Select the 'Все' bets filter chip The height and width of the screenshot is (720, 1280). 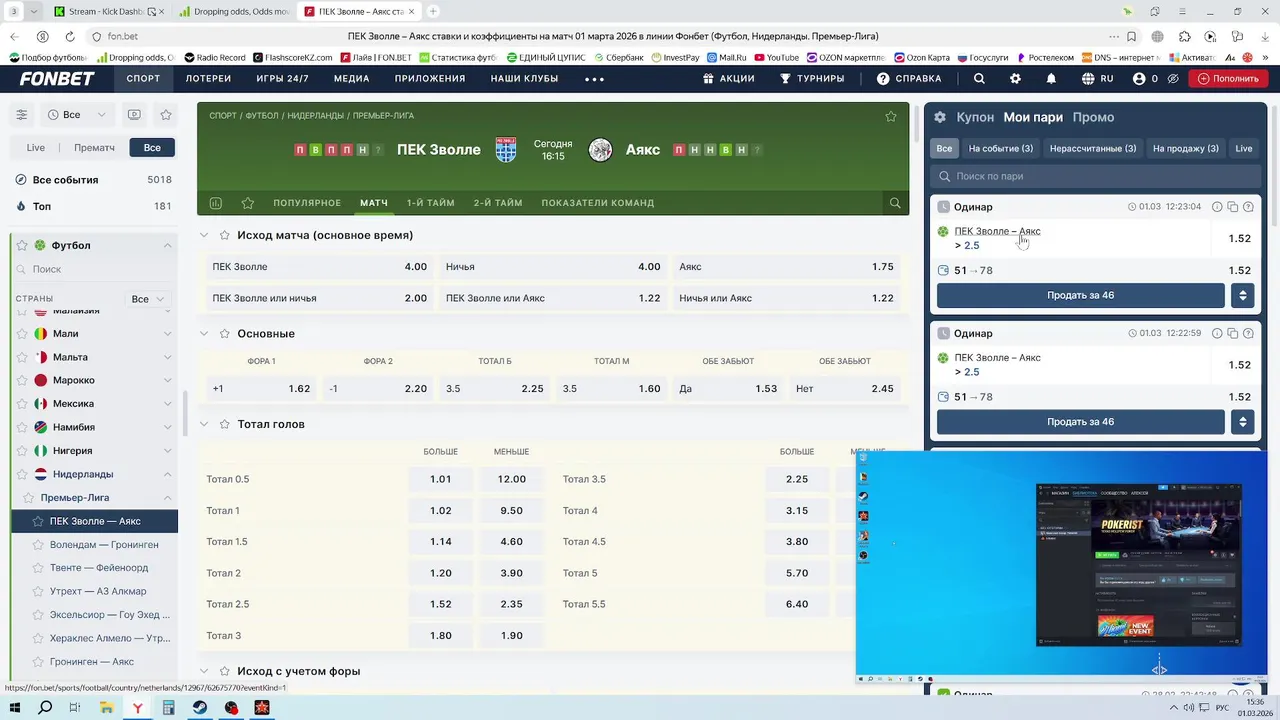click(944, 148)
